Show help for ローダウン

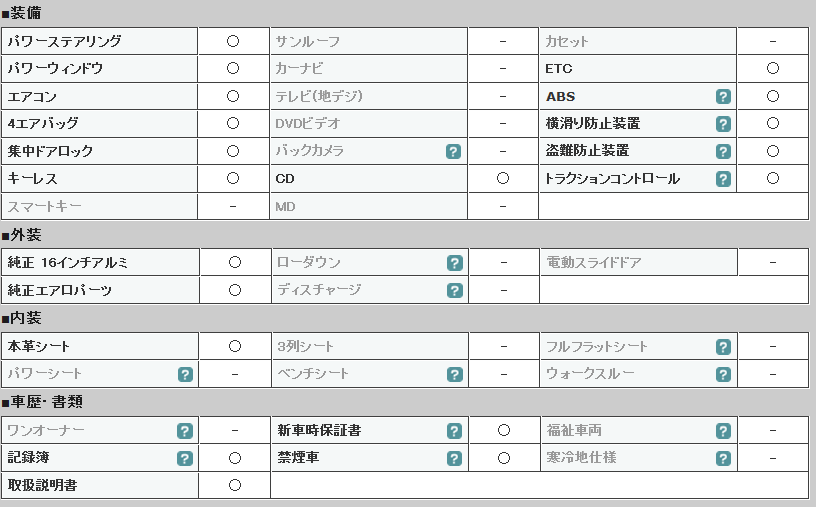click(455, 263)
